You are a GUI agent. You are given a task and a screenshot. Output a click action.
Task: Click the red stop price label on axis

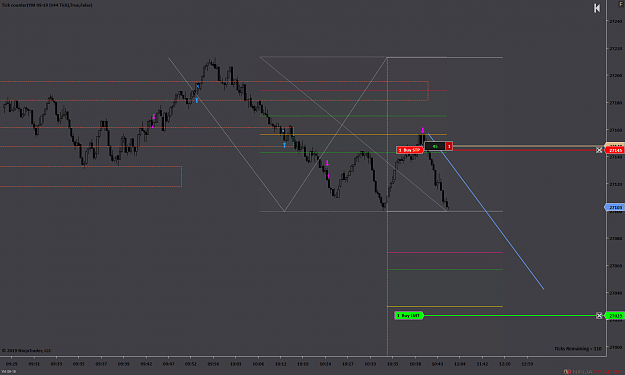point(615,150)
